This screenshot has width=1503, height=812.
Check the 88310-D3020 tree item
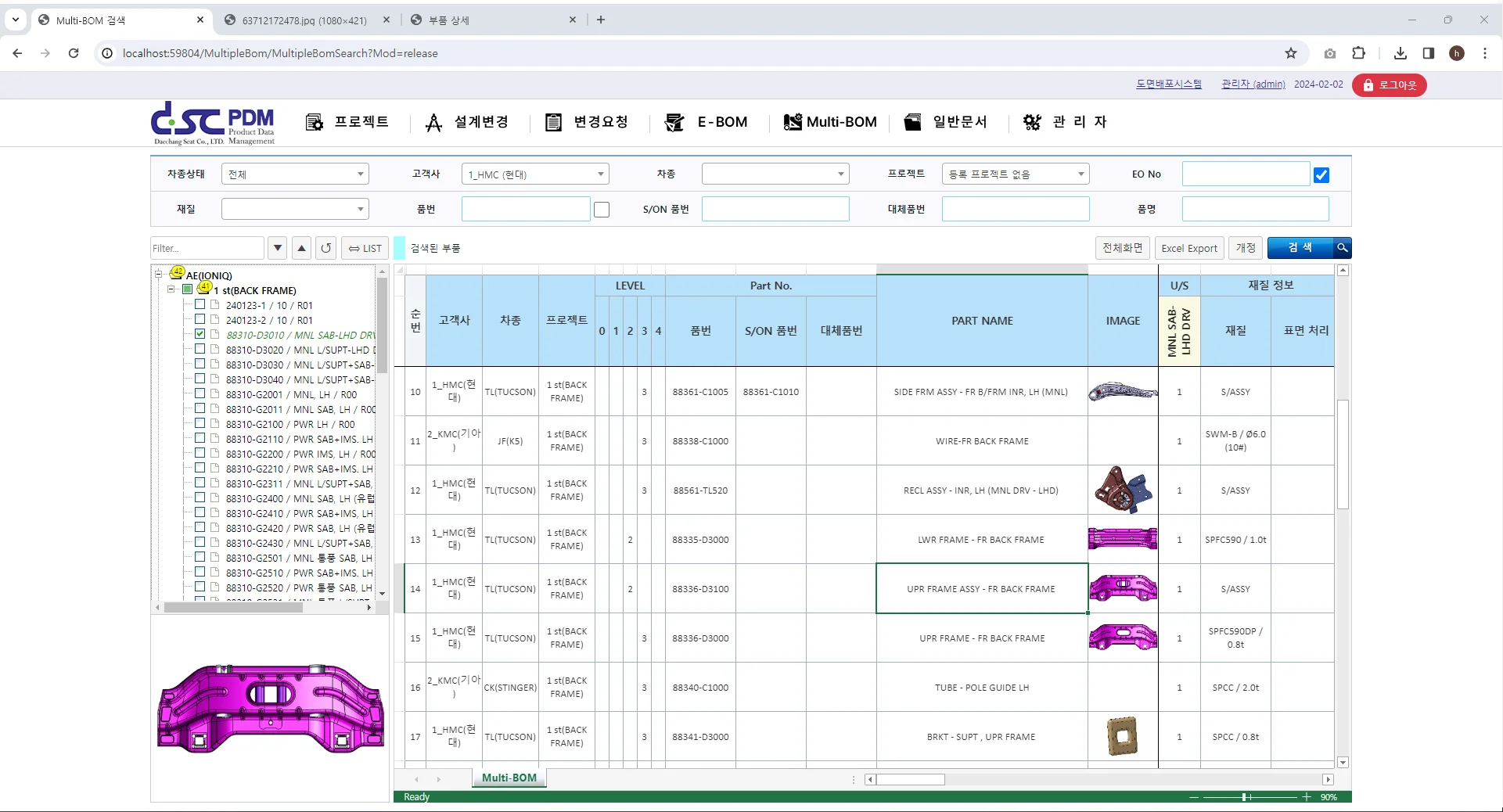200,349
